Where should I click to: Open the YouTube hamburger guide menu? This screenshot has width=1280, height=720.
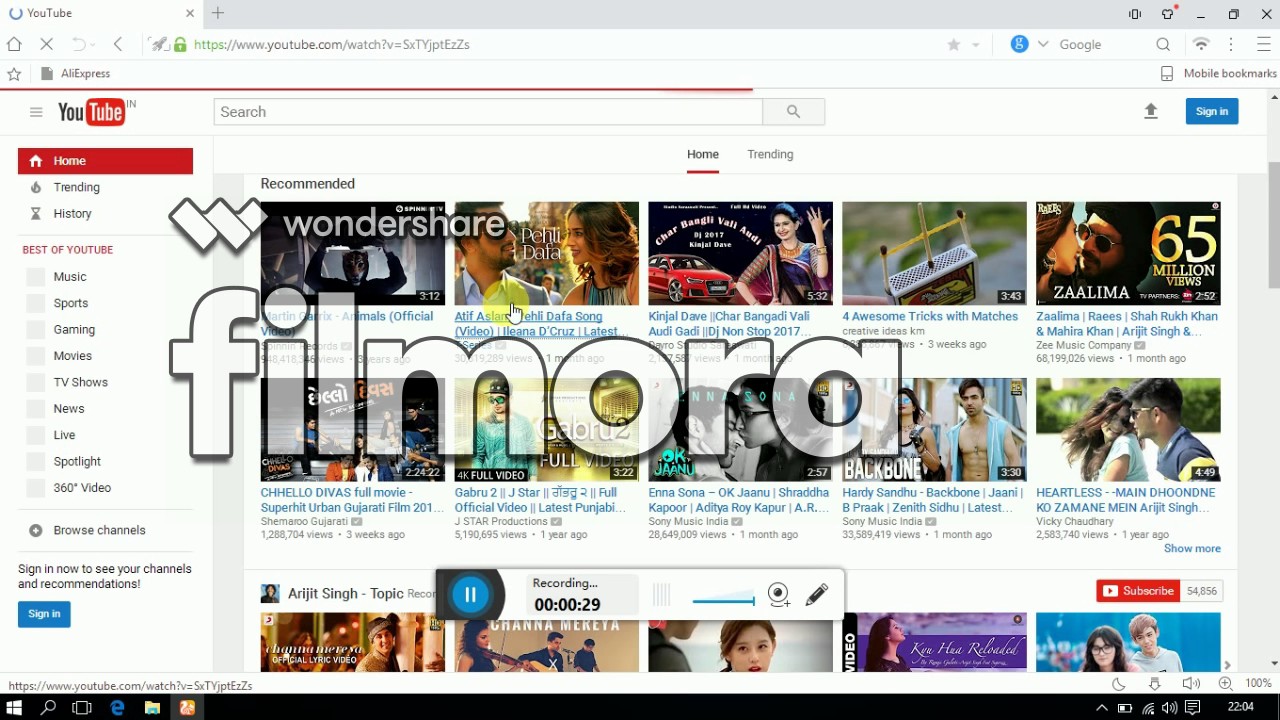click(x=36, y=112)
